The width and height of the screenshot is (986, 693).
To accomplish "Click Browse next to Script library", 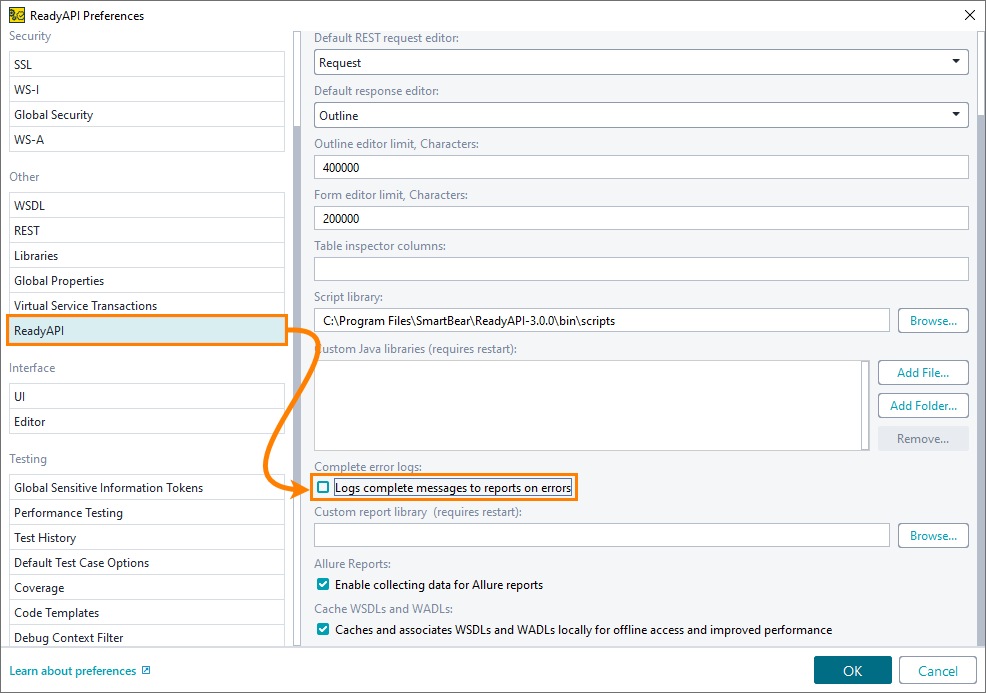I will [932, 320].
